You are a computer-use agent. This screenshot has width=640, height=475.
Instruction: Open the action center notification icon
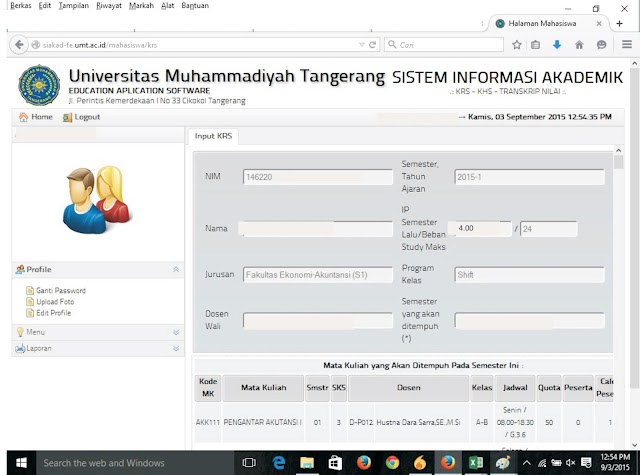click(586, 463)
